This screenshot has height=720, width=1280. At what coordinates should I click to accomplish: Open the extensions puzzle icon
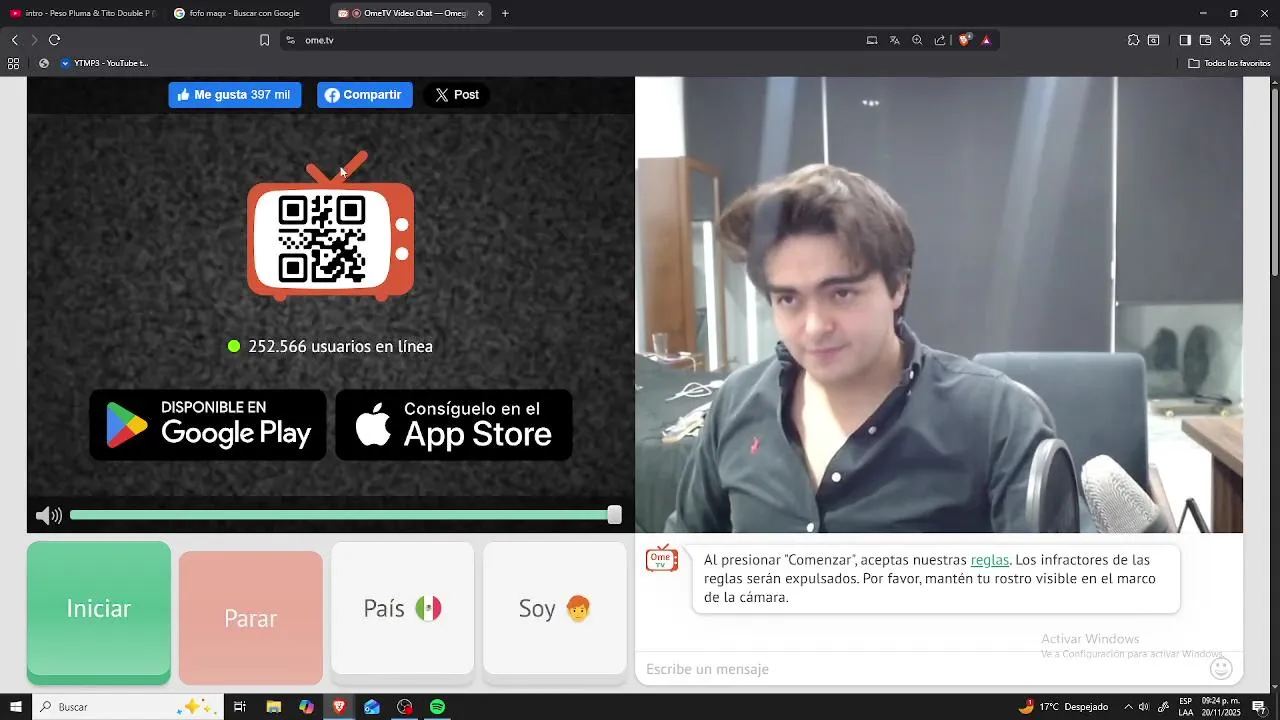click(1133, 40)
